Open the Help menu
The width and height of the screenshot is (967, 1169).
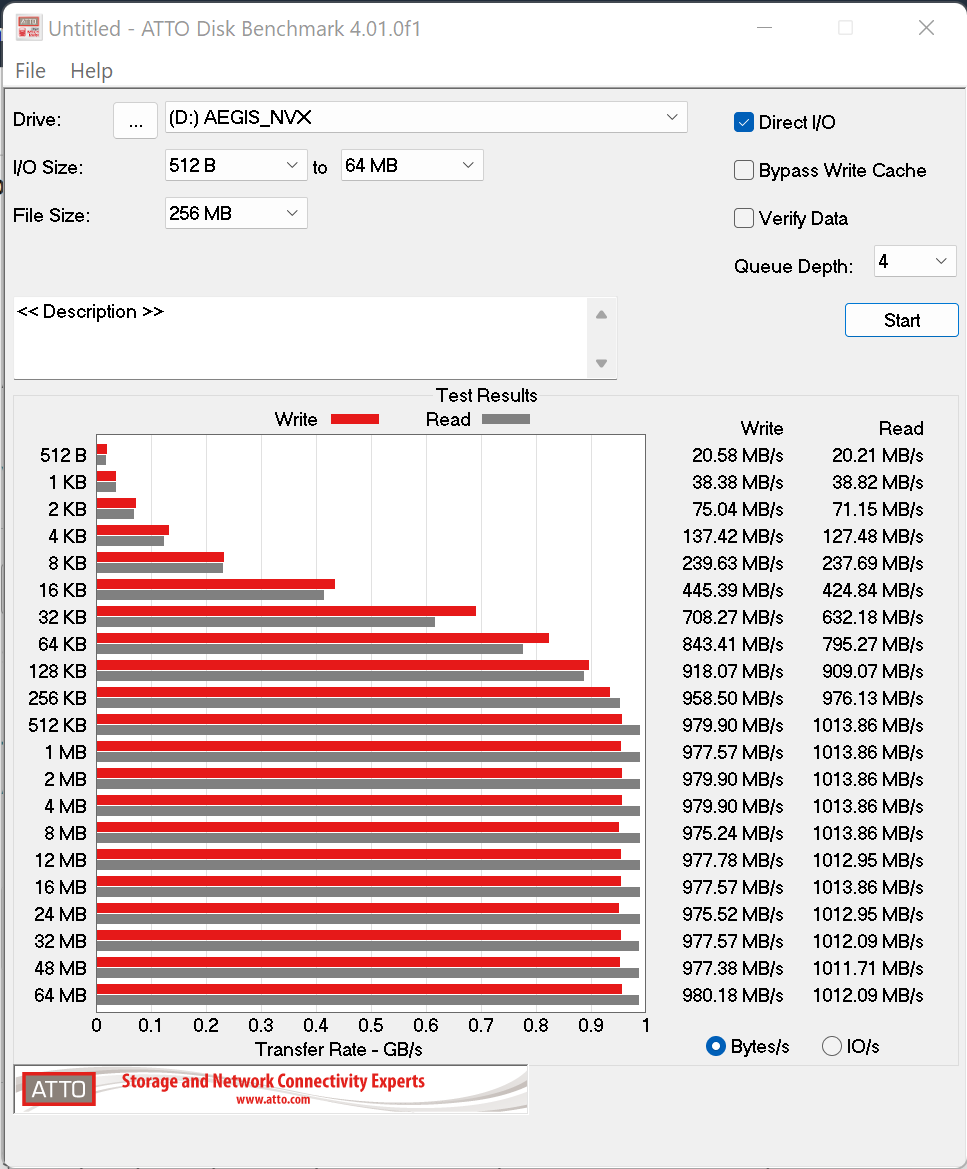pyautogui.click(x=91, y=71)
